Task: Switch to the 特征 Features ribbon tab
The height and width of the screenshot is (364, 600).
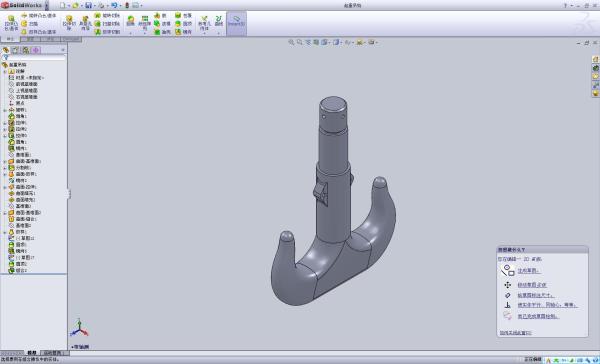Action: pyautogui.click(x=10, y=39)
